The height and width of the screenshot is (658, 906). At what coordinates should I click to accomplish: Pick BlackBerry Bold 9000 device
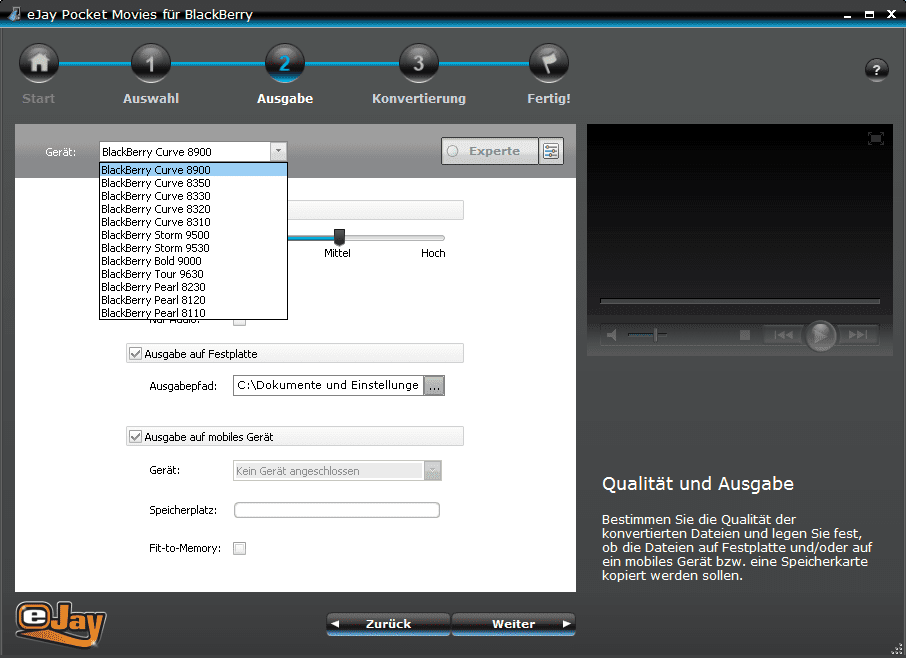point(151,261)
